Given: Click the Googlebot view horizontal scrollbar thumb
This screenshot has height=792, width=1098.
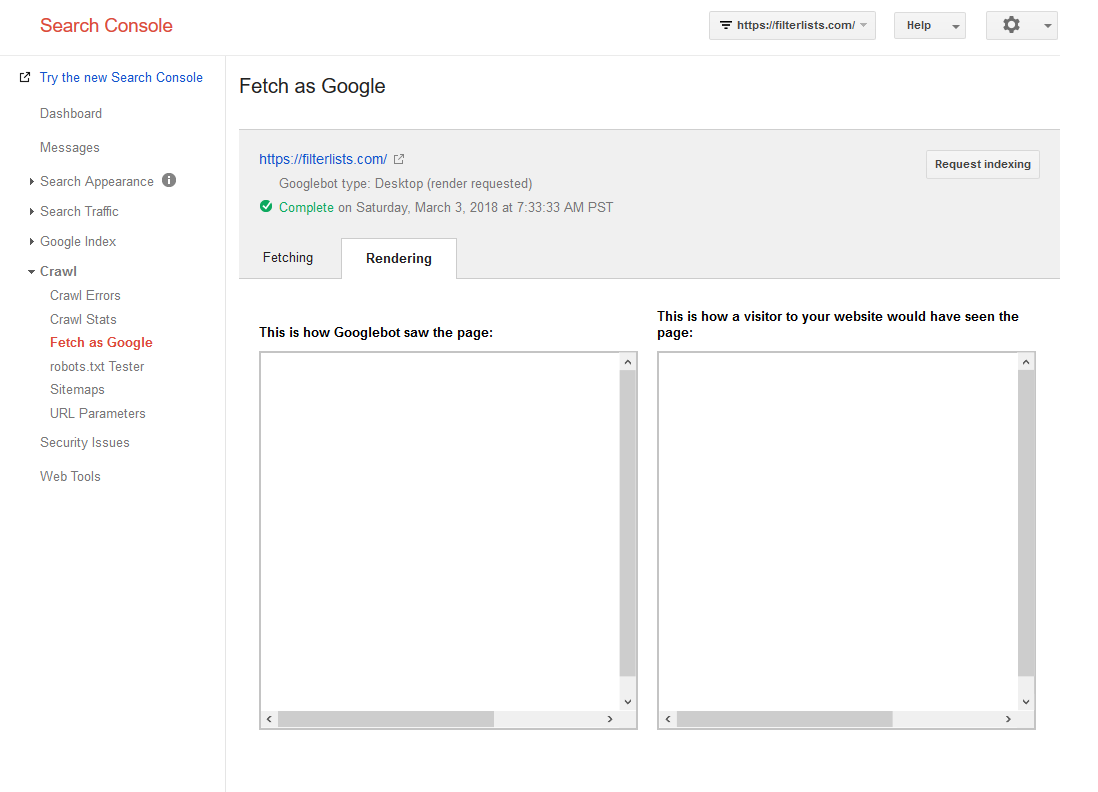Looking at the screenshot, I should pyautogui.click(x=386, y=719).
